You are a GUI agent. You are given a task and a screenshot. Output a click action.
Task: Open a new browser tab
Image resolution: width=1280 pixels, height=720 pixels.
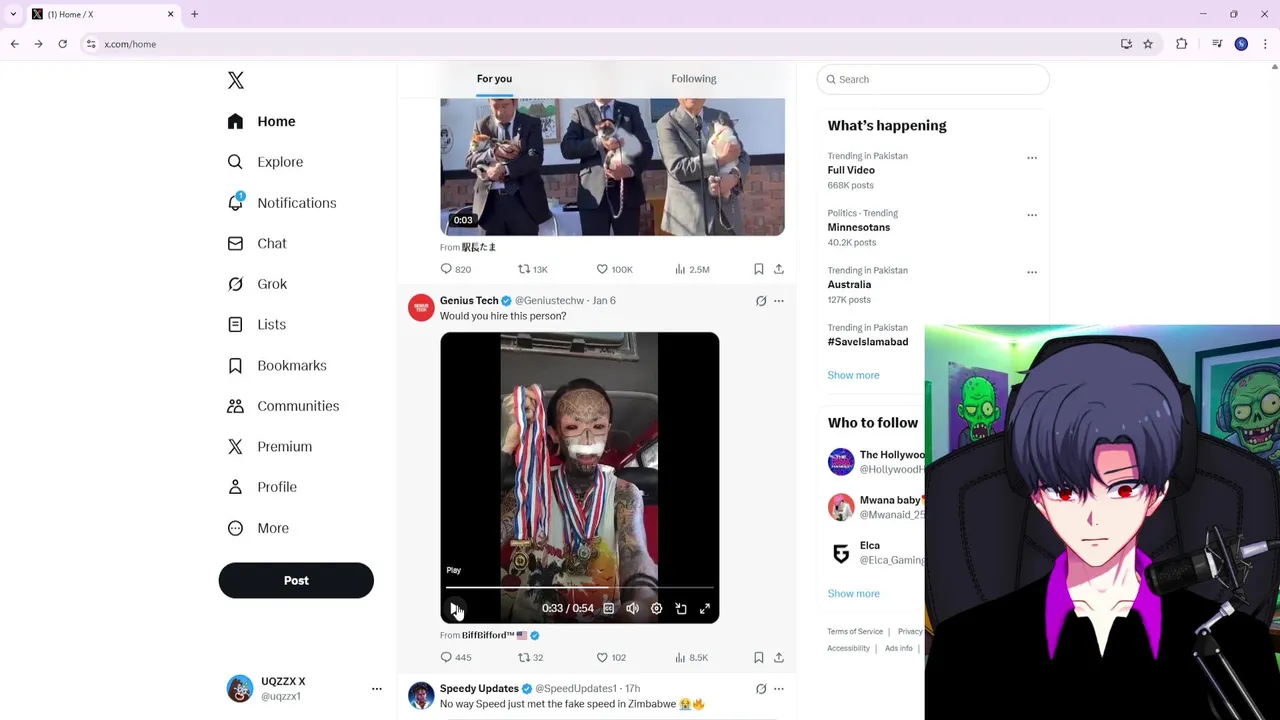click(x=195, y=14)
